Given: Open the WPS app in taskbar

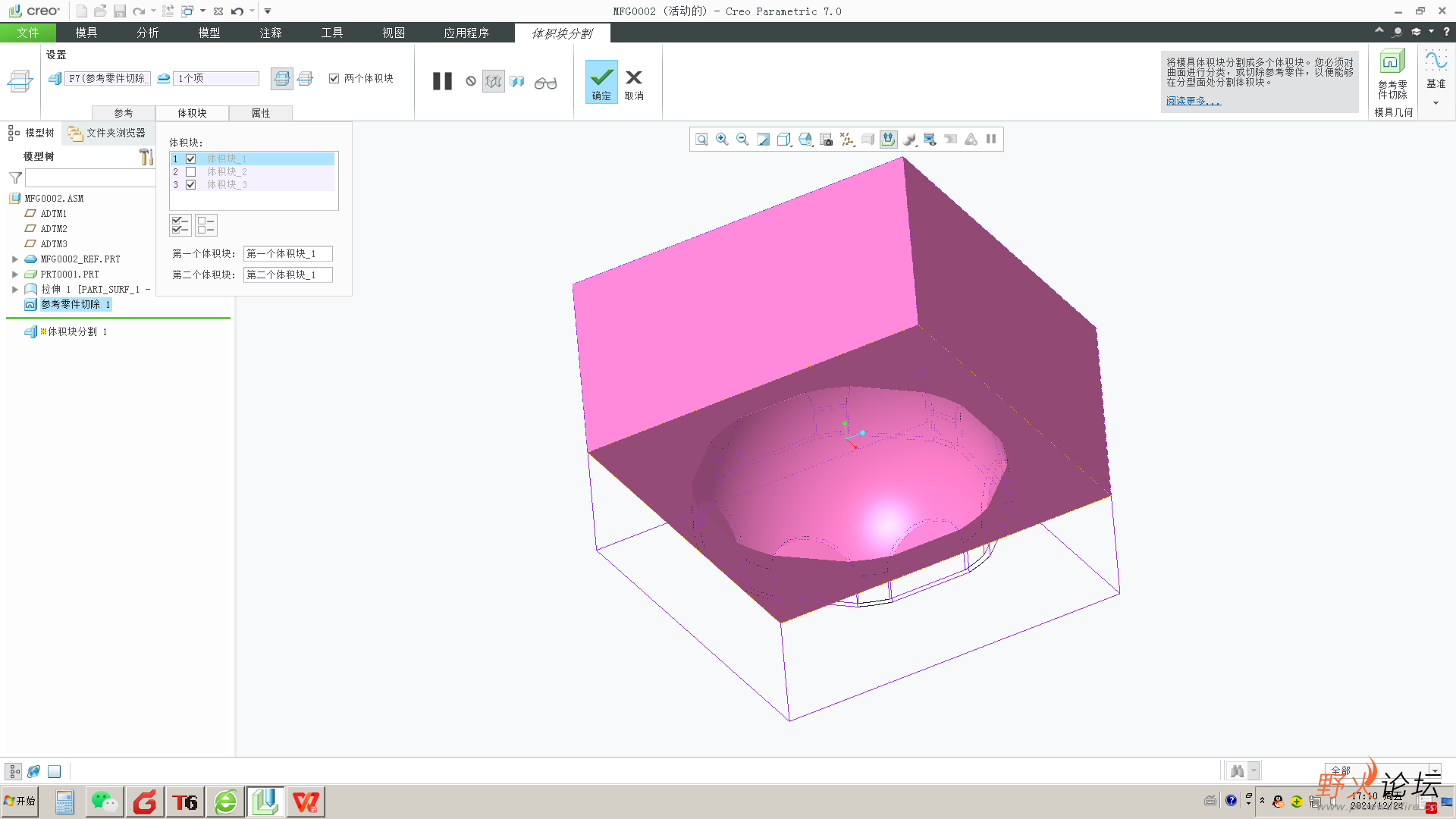Looking at the screenshot, I should tap(306, 802).
